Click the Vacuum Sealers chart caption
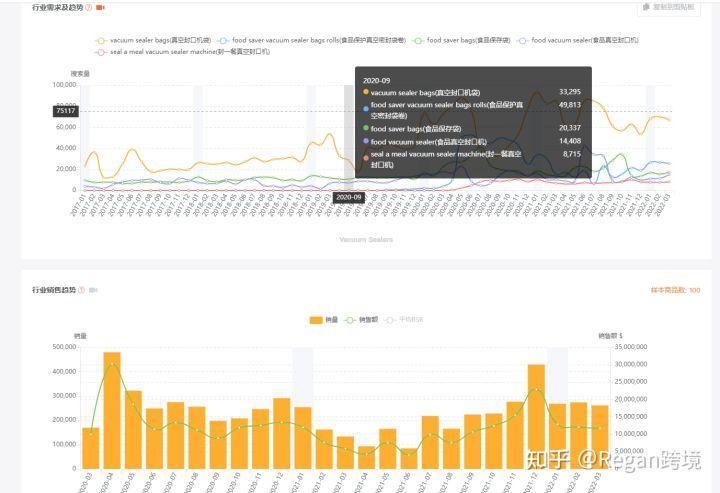This screenshot has height=493, width=720. (x=366, y=240)
